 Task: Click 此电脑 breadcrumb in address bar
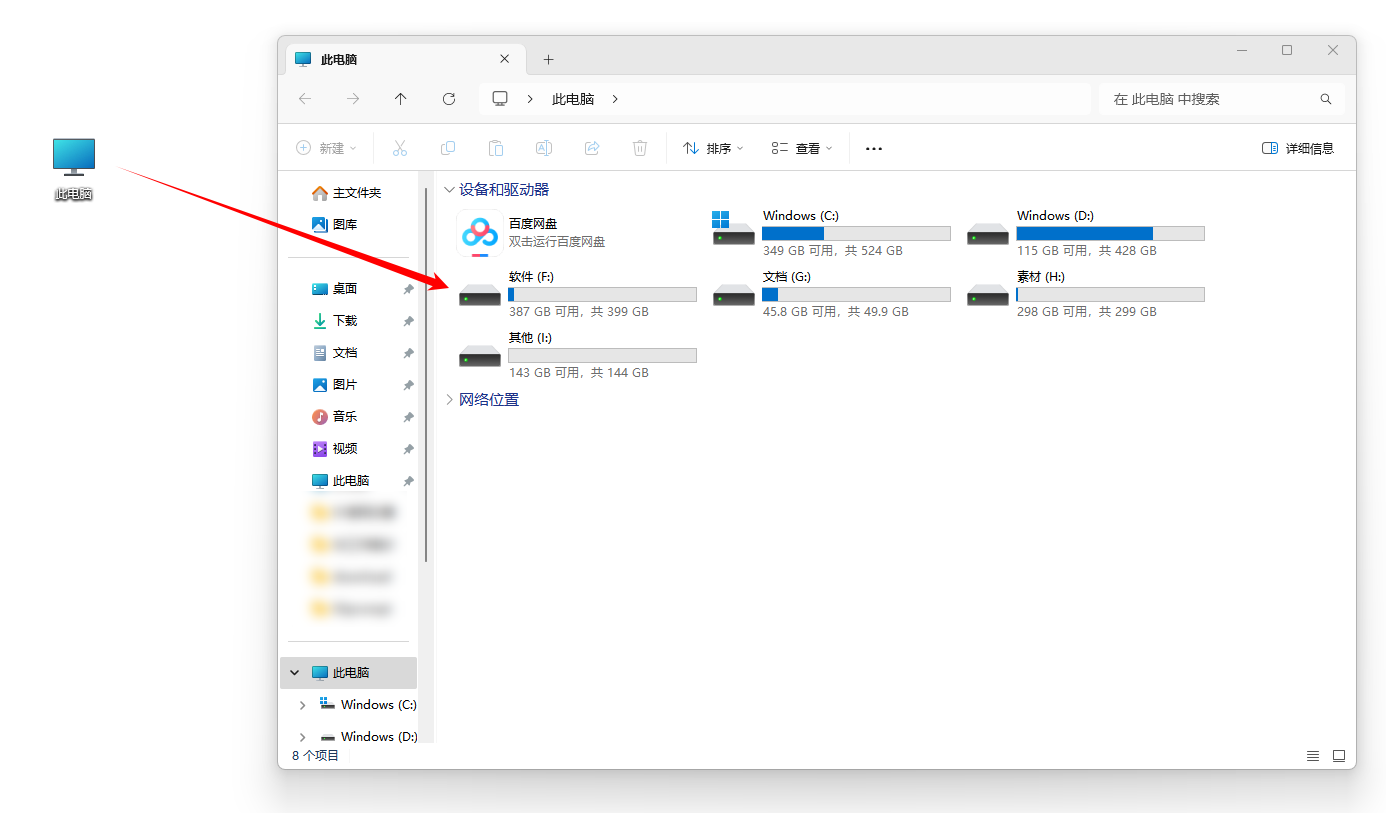point(573,99)
